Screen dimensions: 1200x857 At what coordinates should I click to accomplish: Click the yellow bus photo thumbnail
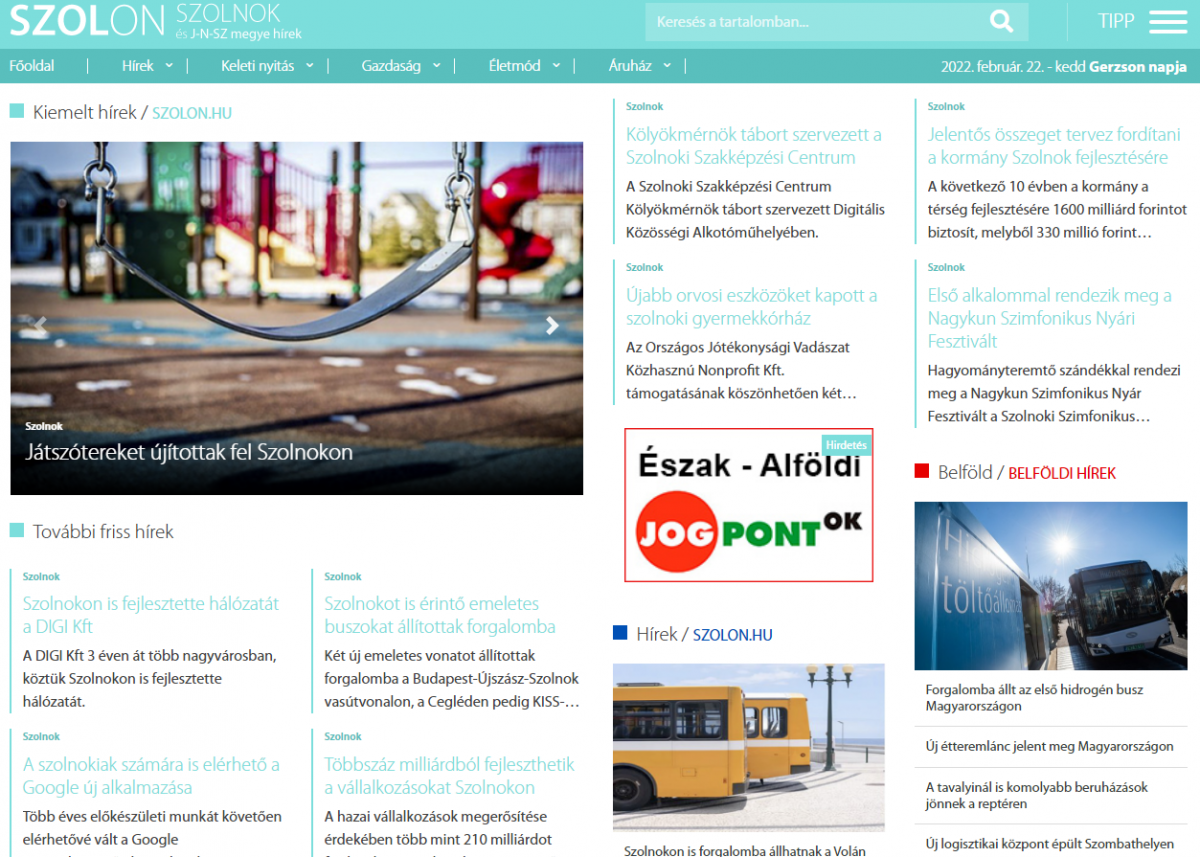(748, 747)
